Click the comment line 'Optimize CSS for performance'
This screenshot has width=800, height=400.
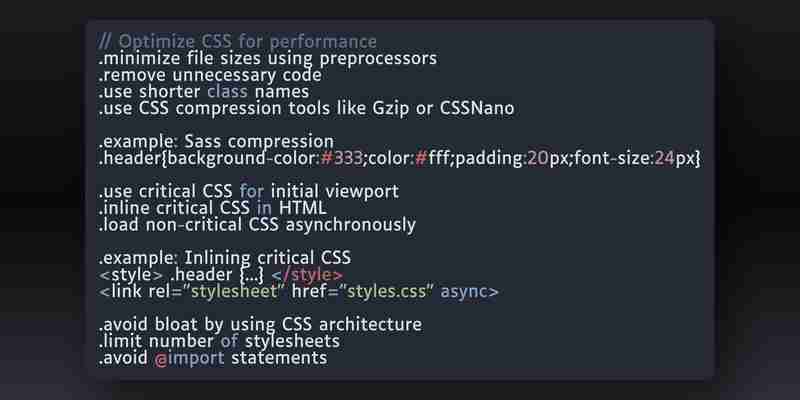[x=237, y=41]
